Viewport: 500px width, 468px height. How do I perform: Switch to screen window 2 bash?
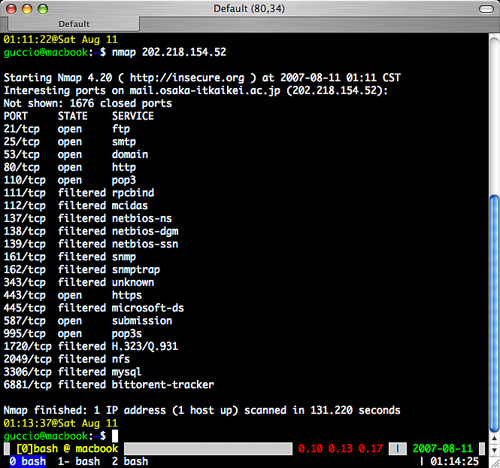[130, 461]
